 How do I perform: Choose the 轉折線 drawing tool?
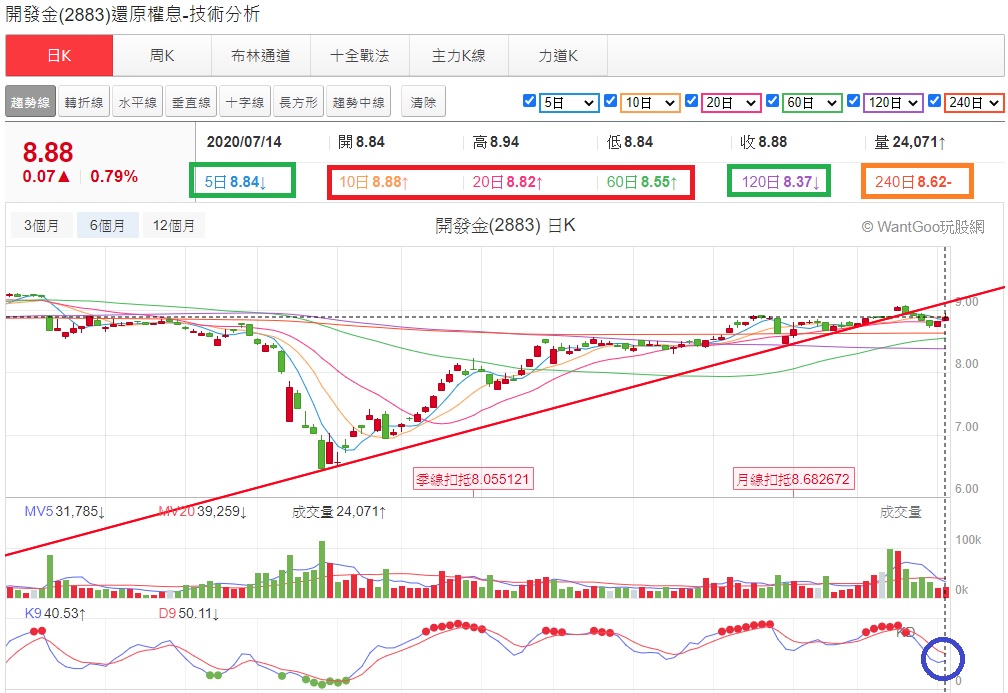pos(84,102)
